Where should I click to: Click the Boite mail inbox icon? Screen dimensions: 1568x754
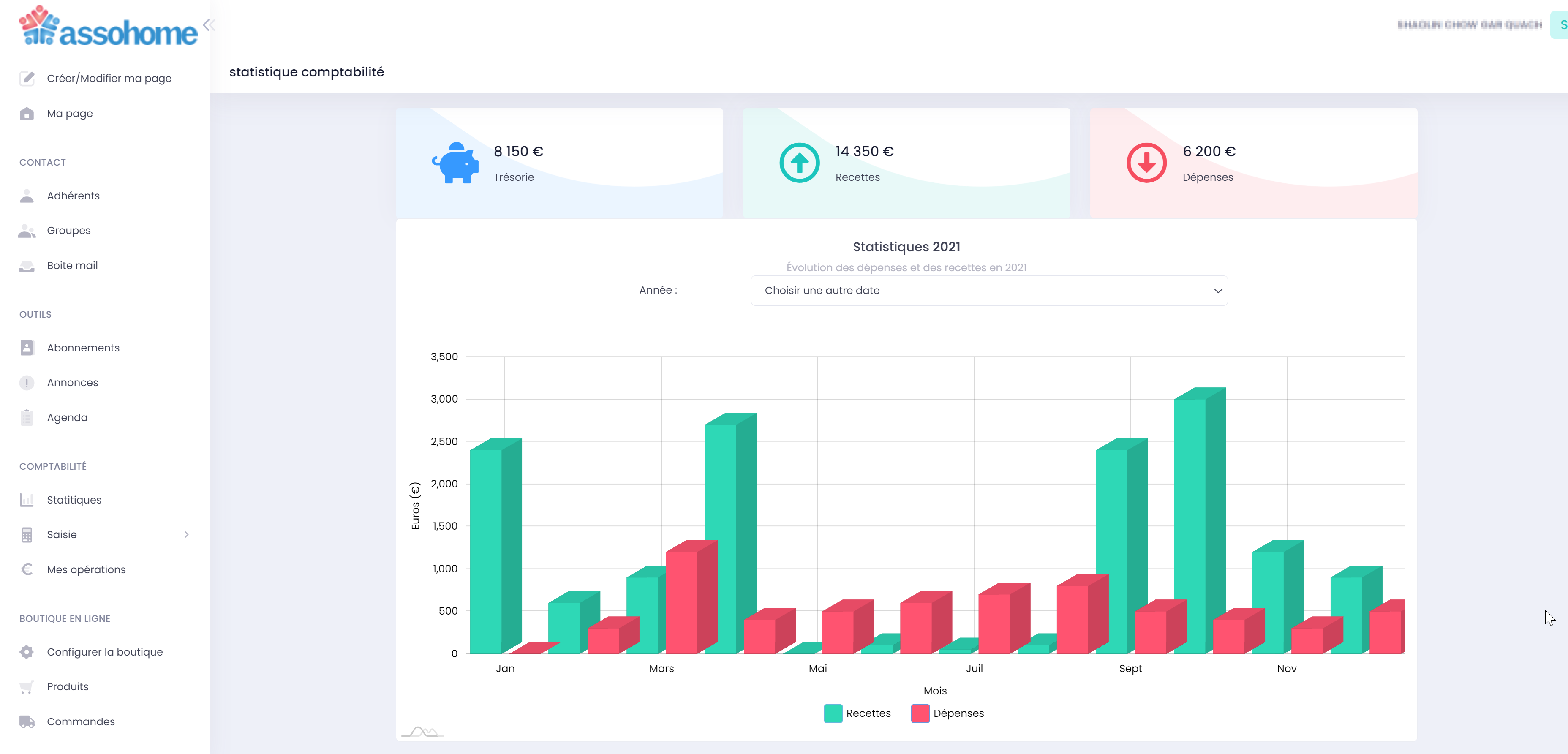click(27, 265)
